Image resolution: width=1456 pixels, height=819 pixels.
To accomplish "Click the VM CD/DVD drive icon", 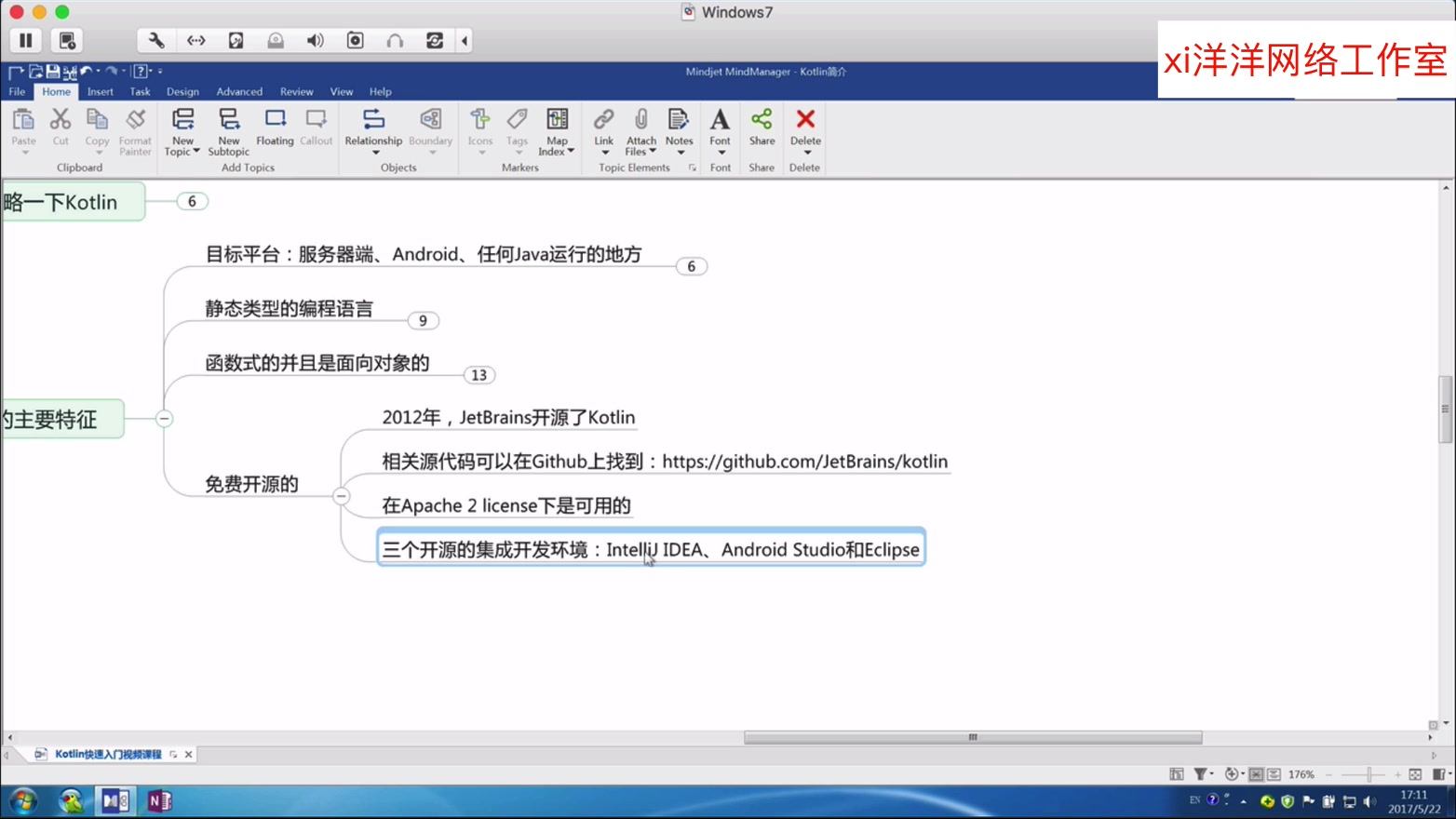I will (x=276, y=40).
